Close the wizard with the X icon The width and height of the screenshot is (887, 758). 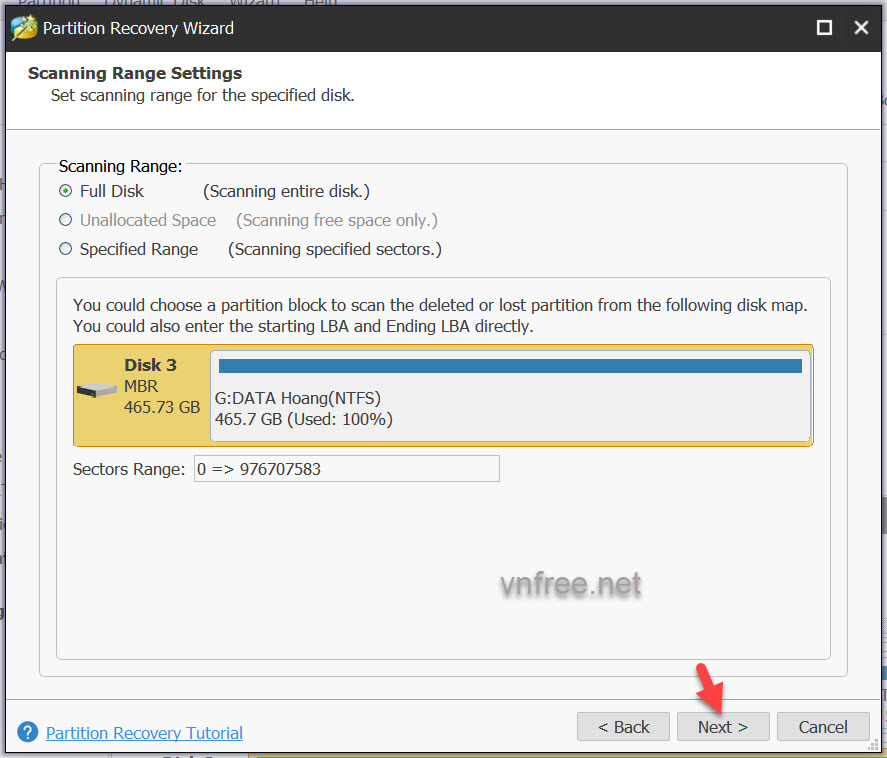861,28
